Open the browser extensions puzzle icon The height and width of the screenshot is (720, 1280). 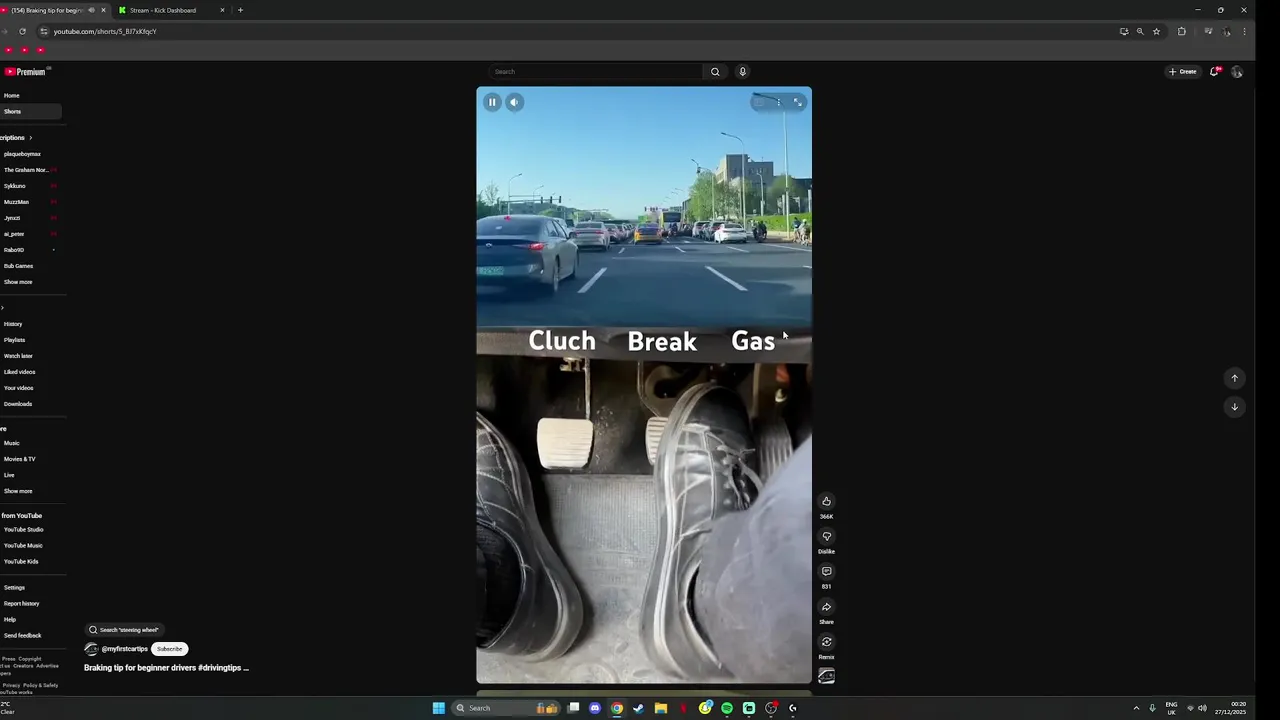coord(1182,31)
